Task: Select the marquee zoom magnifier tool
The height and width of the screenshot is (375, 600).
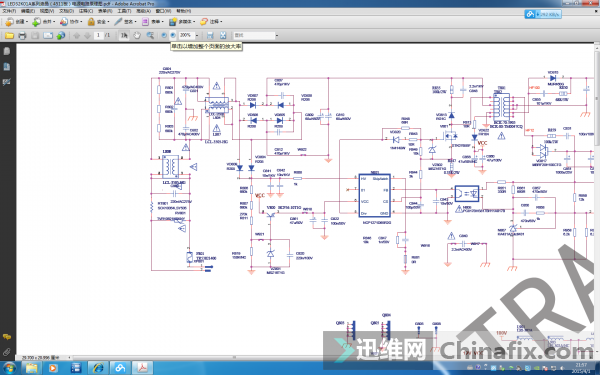Action: tap(150, 36)
